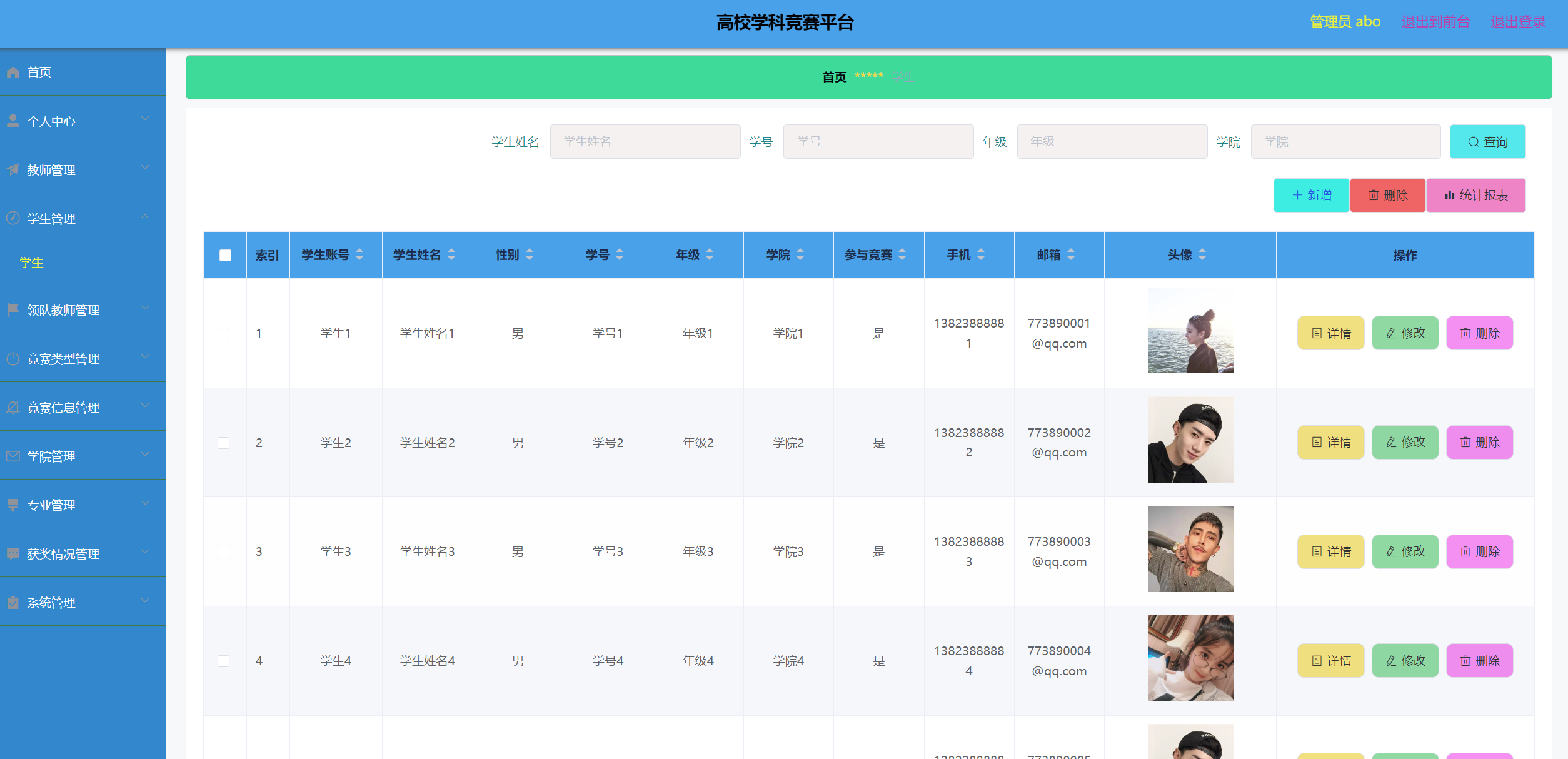Click the 统计报表 button
1568x759 pixels.
click(1475, 195)
